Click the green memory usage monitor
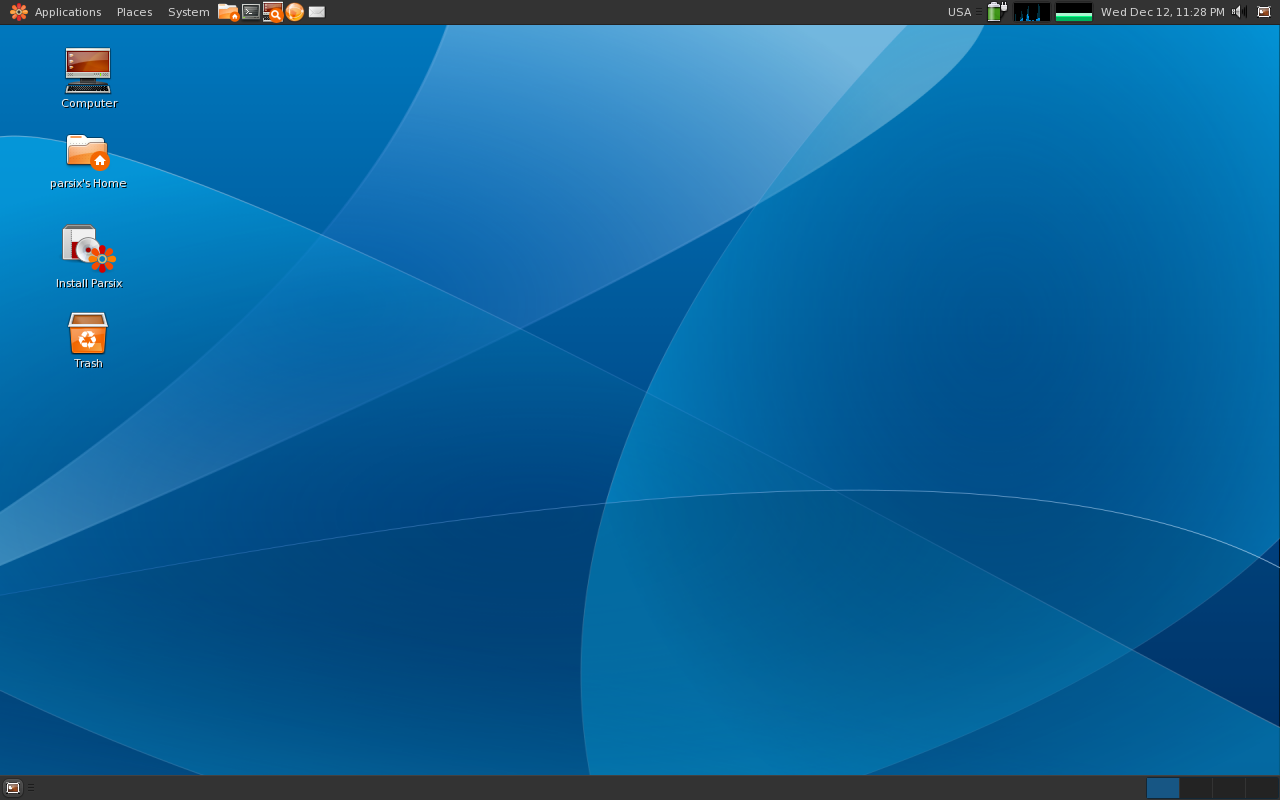Image resolution: width=1280 pixels, height=800 pixels. coord(1074,12)
